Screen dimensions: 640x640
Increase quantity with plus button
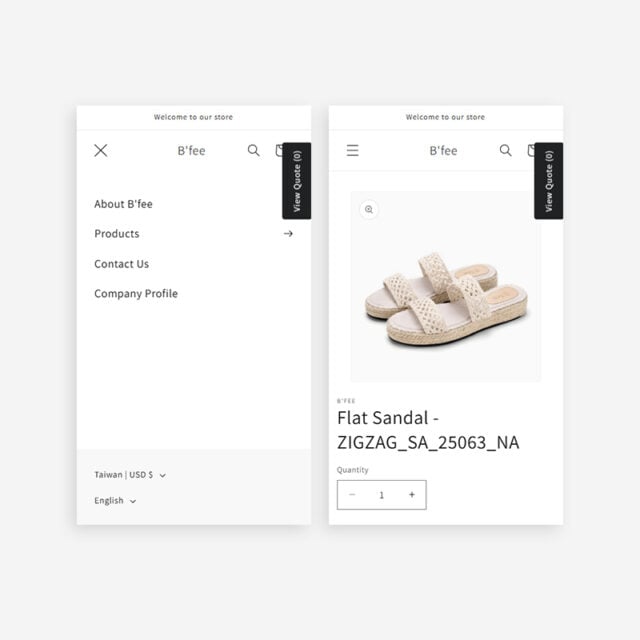[412, 495]
